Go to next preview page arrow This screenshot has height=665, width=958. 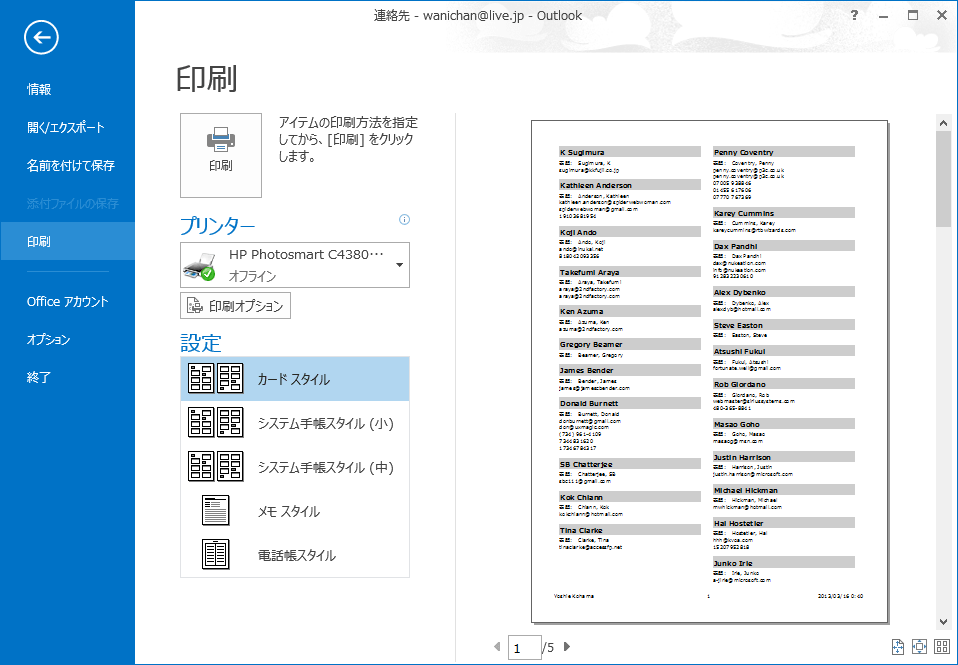[x=567, y=646]
